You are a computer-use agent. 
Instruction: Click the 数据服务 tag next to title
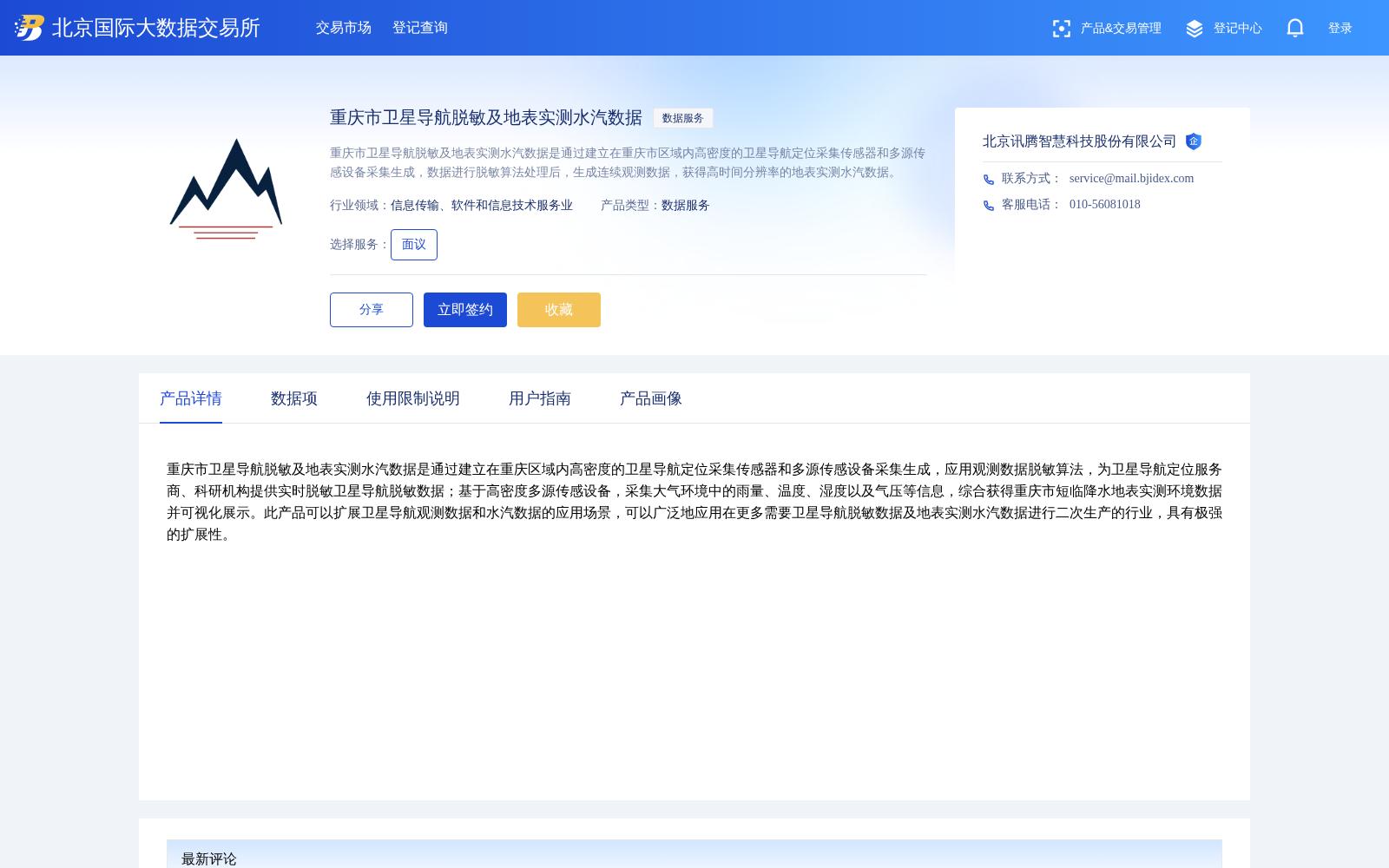(x=683, y=118)
